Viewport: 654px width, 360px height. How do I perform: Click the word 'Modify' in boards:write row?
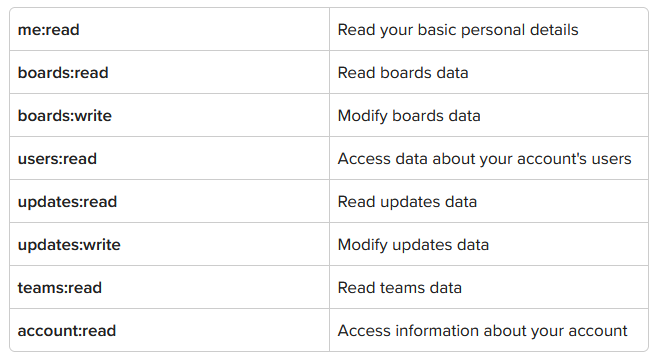(362, 116)
